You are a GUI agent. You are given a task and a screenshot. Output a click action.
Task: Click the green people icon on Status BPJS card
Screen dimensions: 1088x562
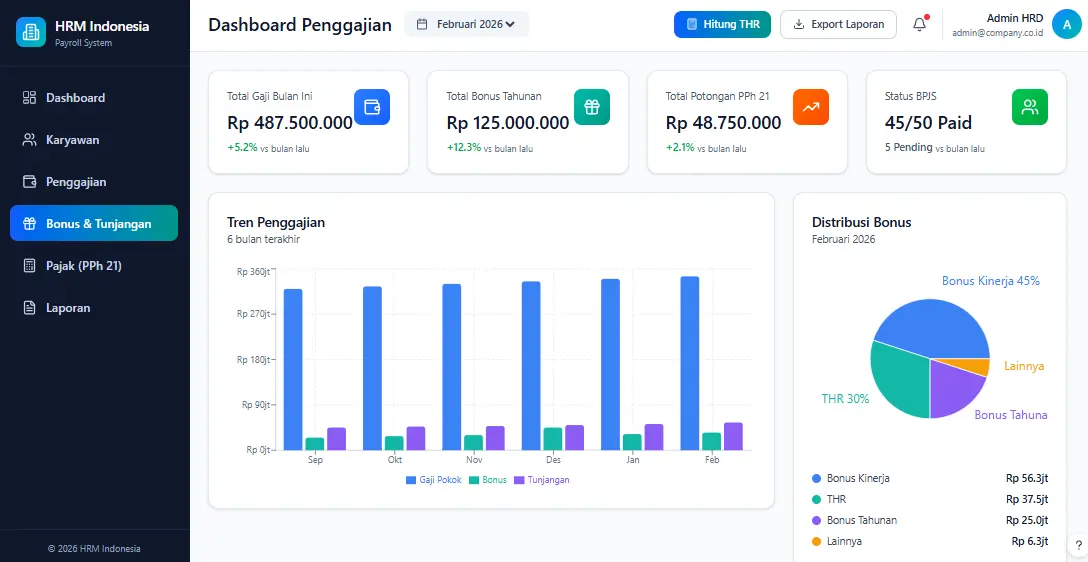tap(1030, 107)
